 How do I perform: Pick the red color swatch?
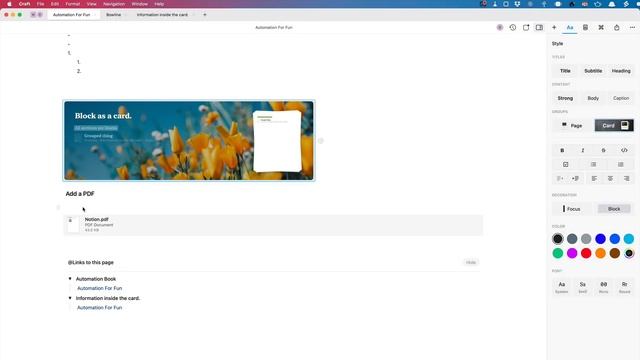tap(586, 253)
